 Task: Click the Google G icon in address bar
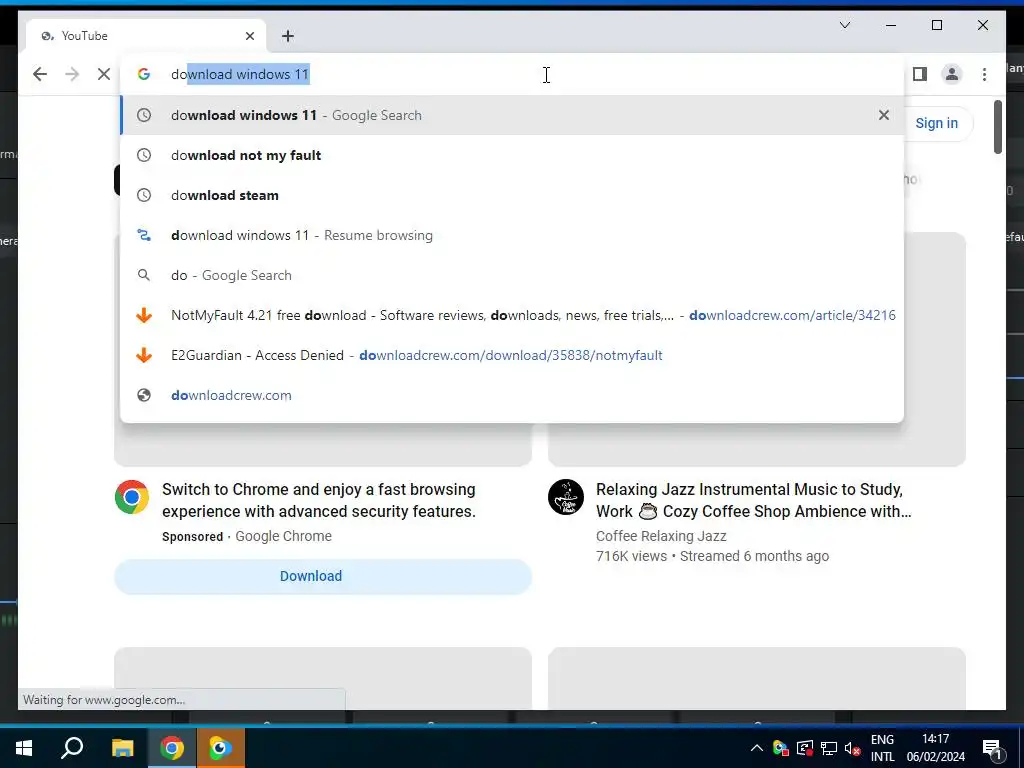click(x=144, y=74)
